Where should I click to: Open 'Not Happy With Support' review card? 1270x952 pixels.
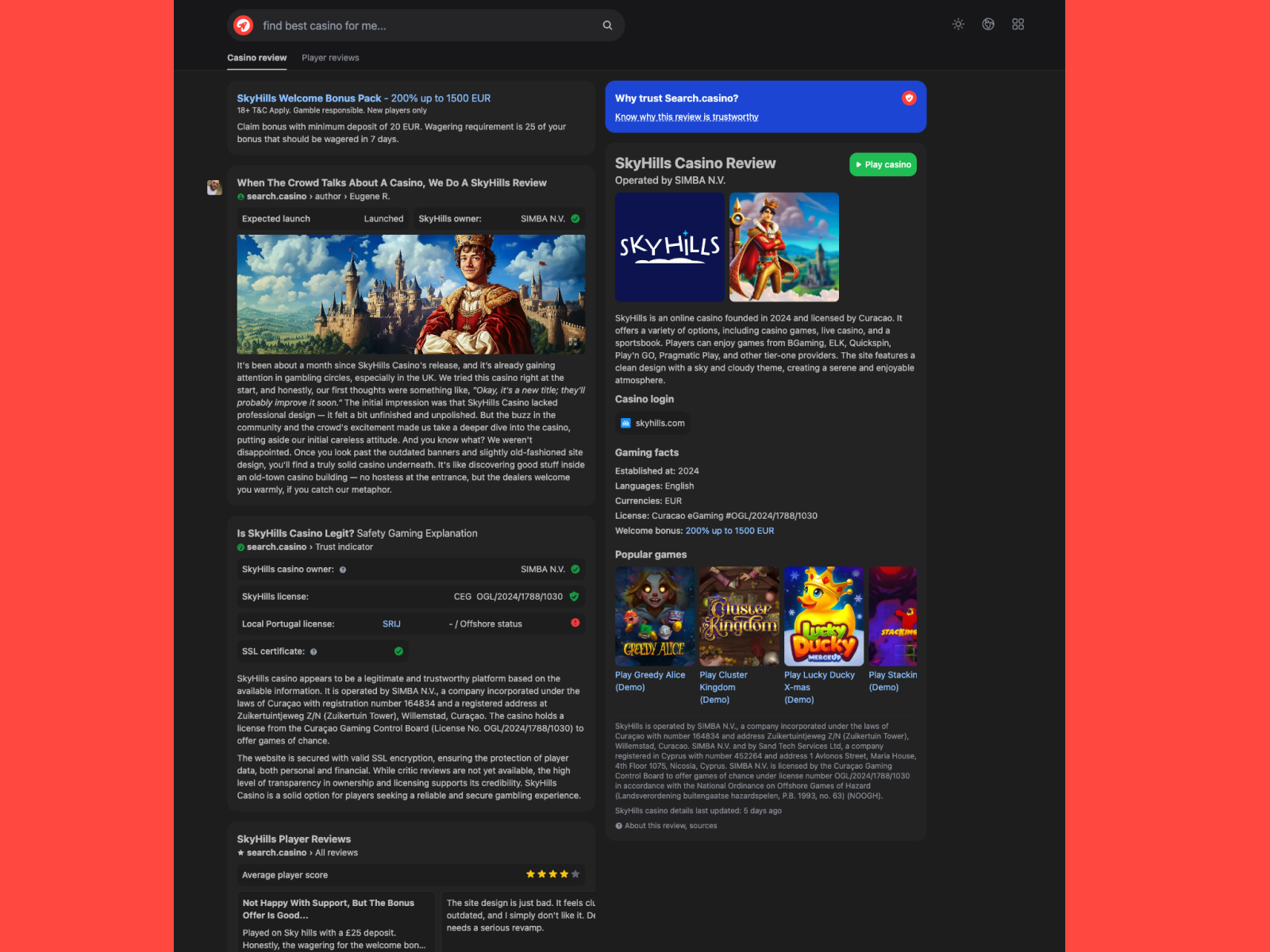336,922
